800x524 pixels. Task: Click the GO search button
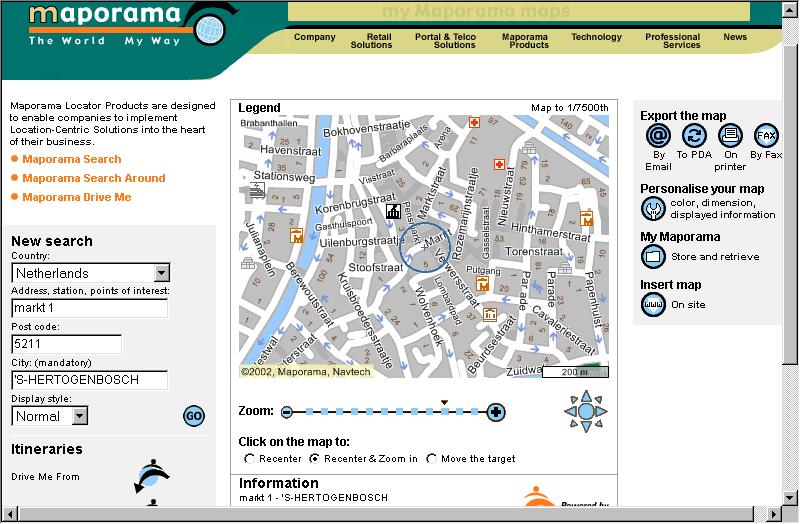pyautogui.click(x=194, y=416)
